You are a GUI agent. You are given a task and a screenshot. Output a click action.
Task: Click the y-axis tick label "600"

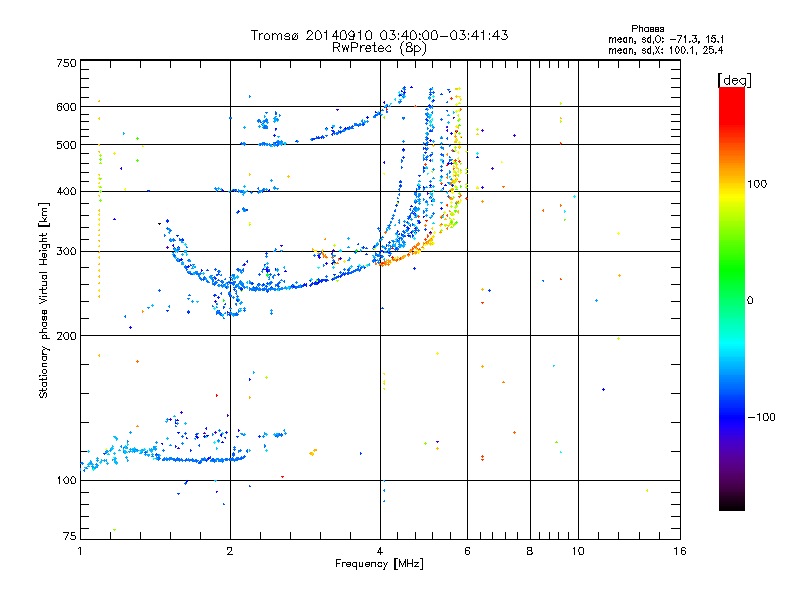tap(66, 107)
